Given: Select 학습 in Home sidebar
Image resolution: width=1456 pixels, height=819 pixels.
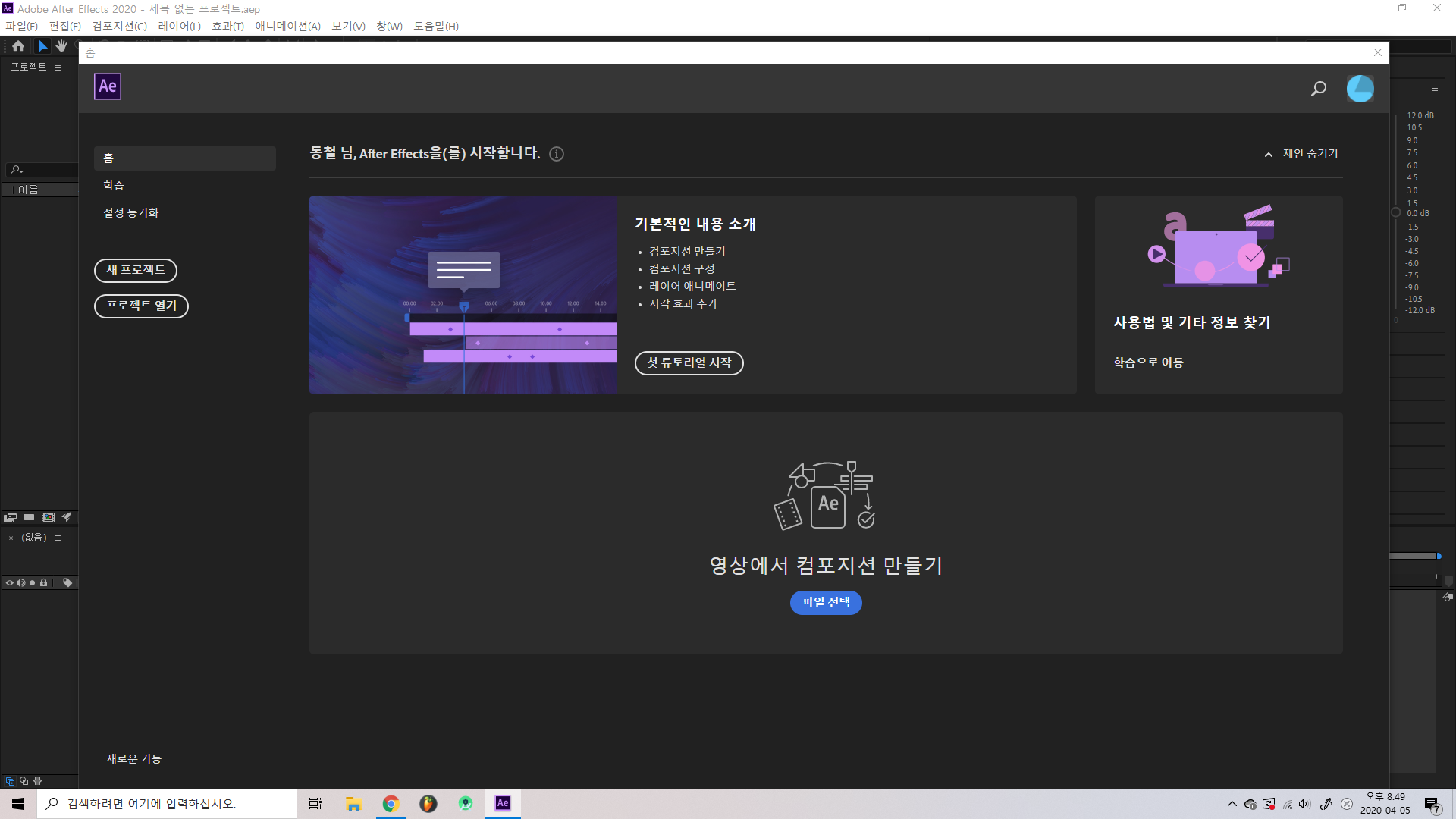Looking at the screenshot, I should pos(114,186).
